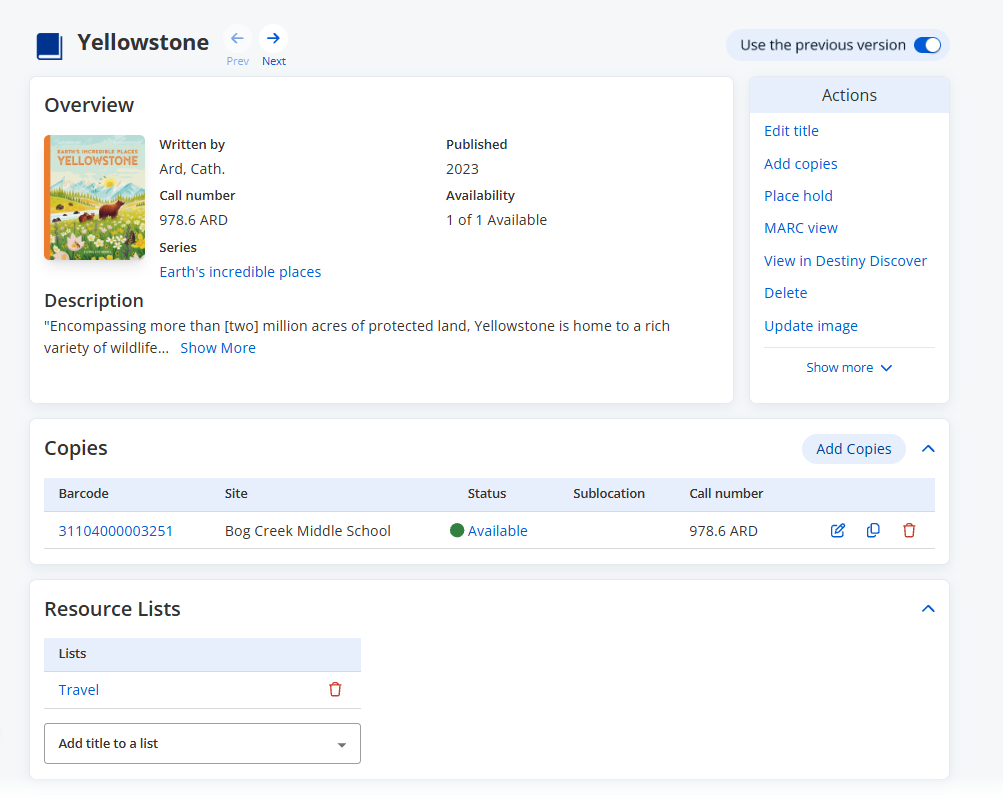This screenshot has height=801, width=1003.
Task: Click the Yellowstone book cover thumbnail
Action: pyautogui.click(x=95, y=198)
